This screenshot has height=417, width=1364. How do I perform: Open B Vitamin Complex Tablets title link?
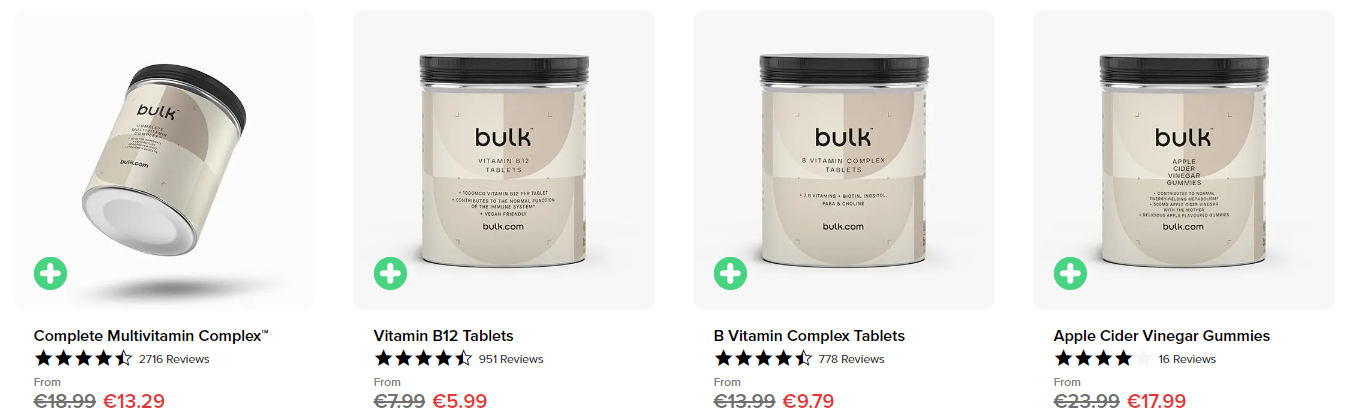[809, 336]
